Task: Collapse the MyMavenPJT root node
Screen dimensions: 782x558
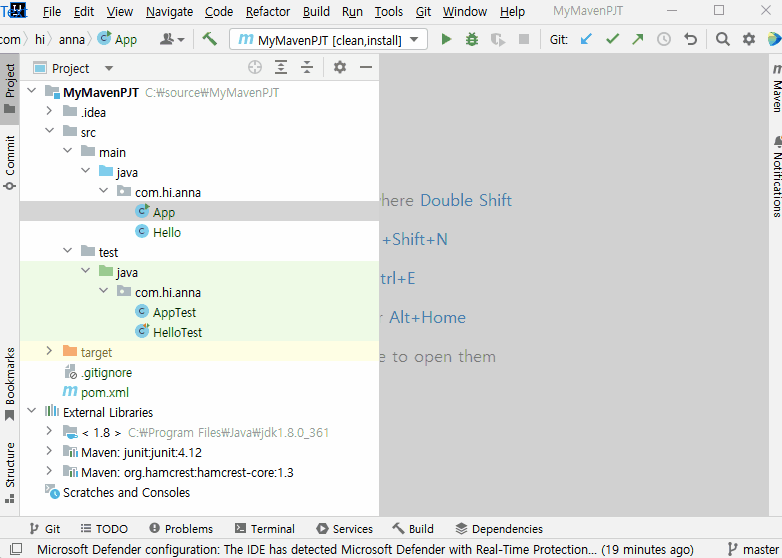Action: [x=32, y=90]
